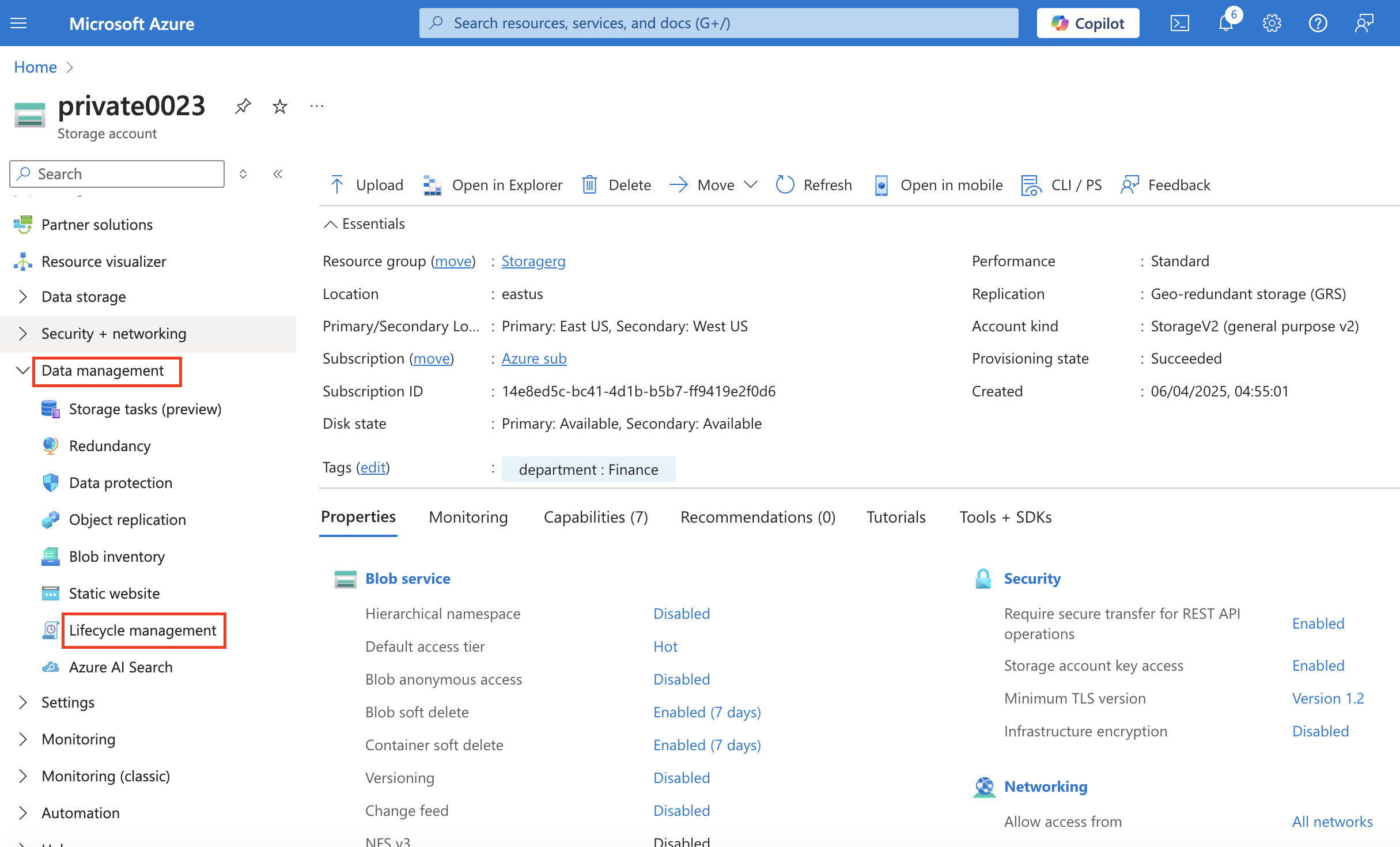Click Feedback in the toolbar
1400x847 pixels.
[x=1165, y=185]
